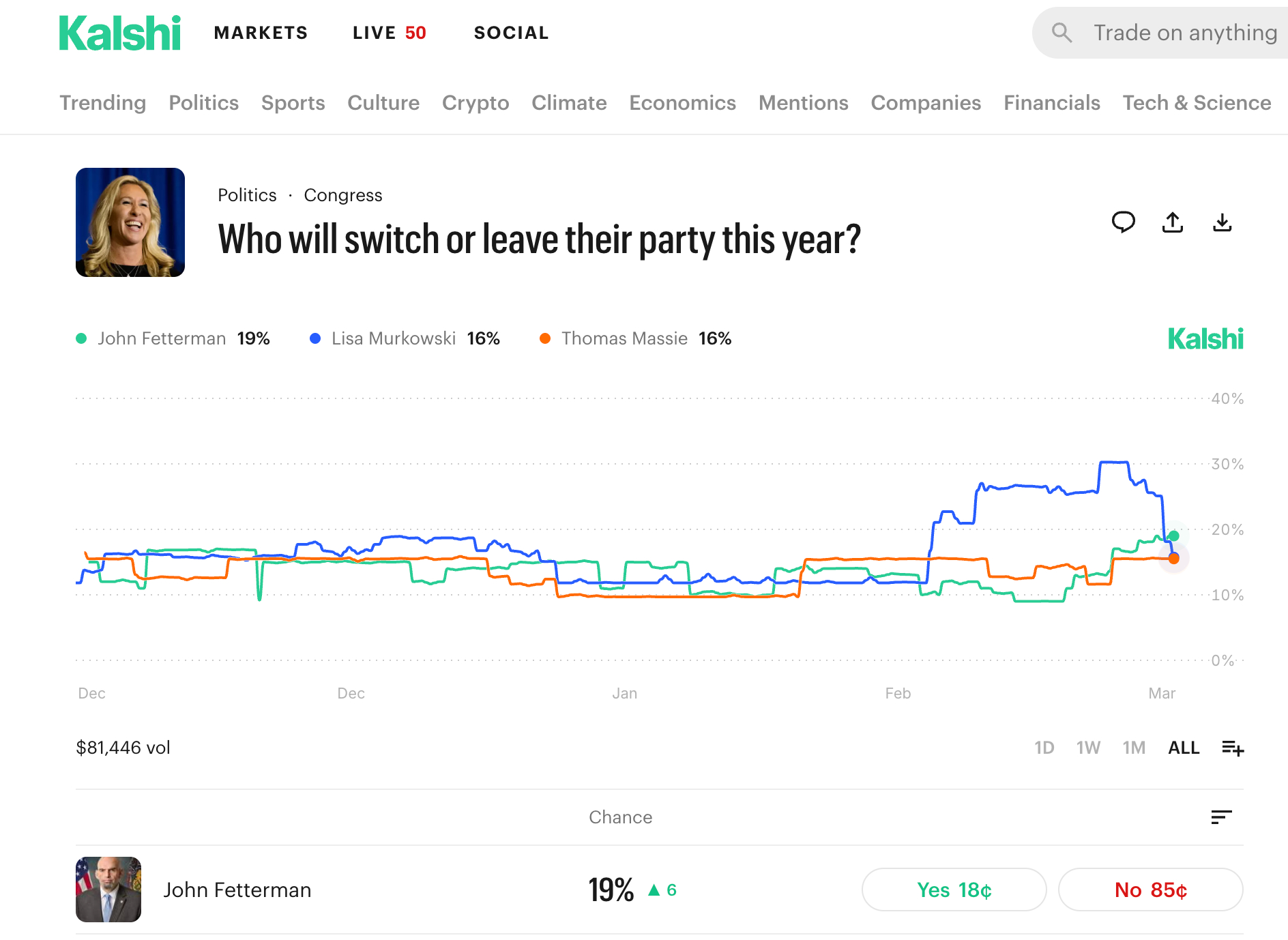Click the download arrow icon

1222,222
